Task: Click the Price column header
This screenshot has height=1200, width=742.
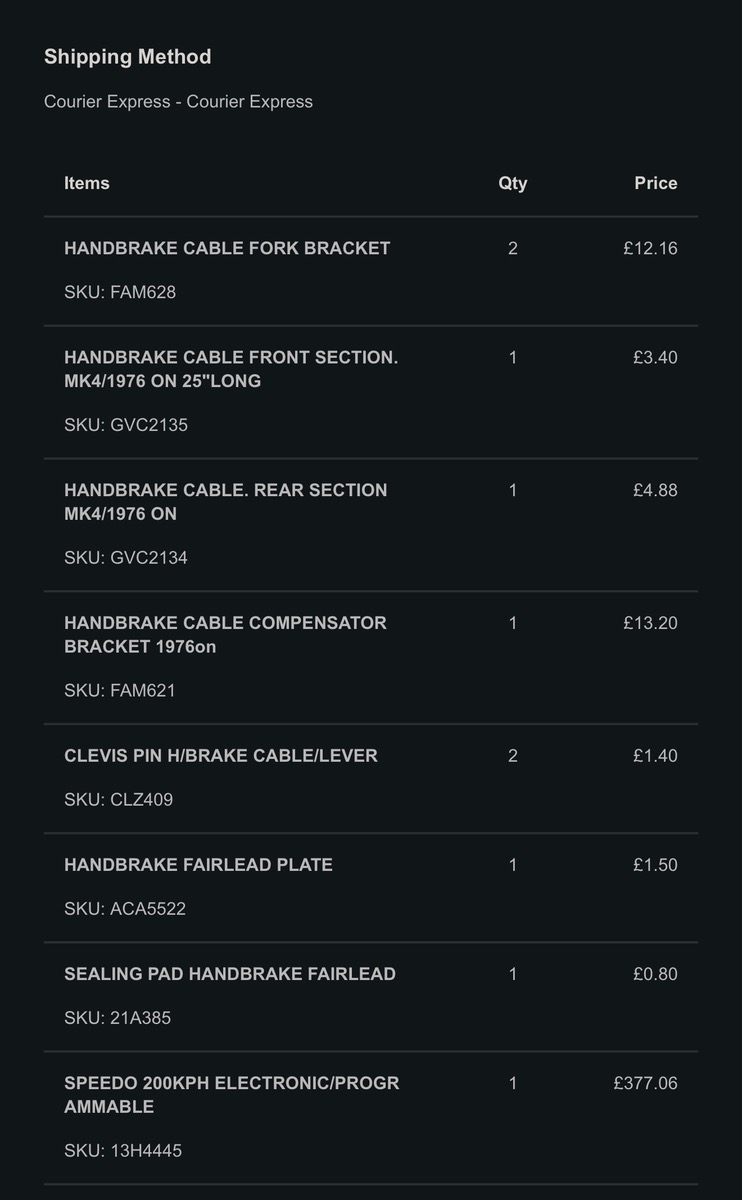Action: coord(655,183)
